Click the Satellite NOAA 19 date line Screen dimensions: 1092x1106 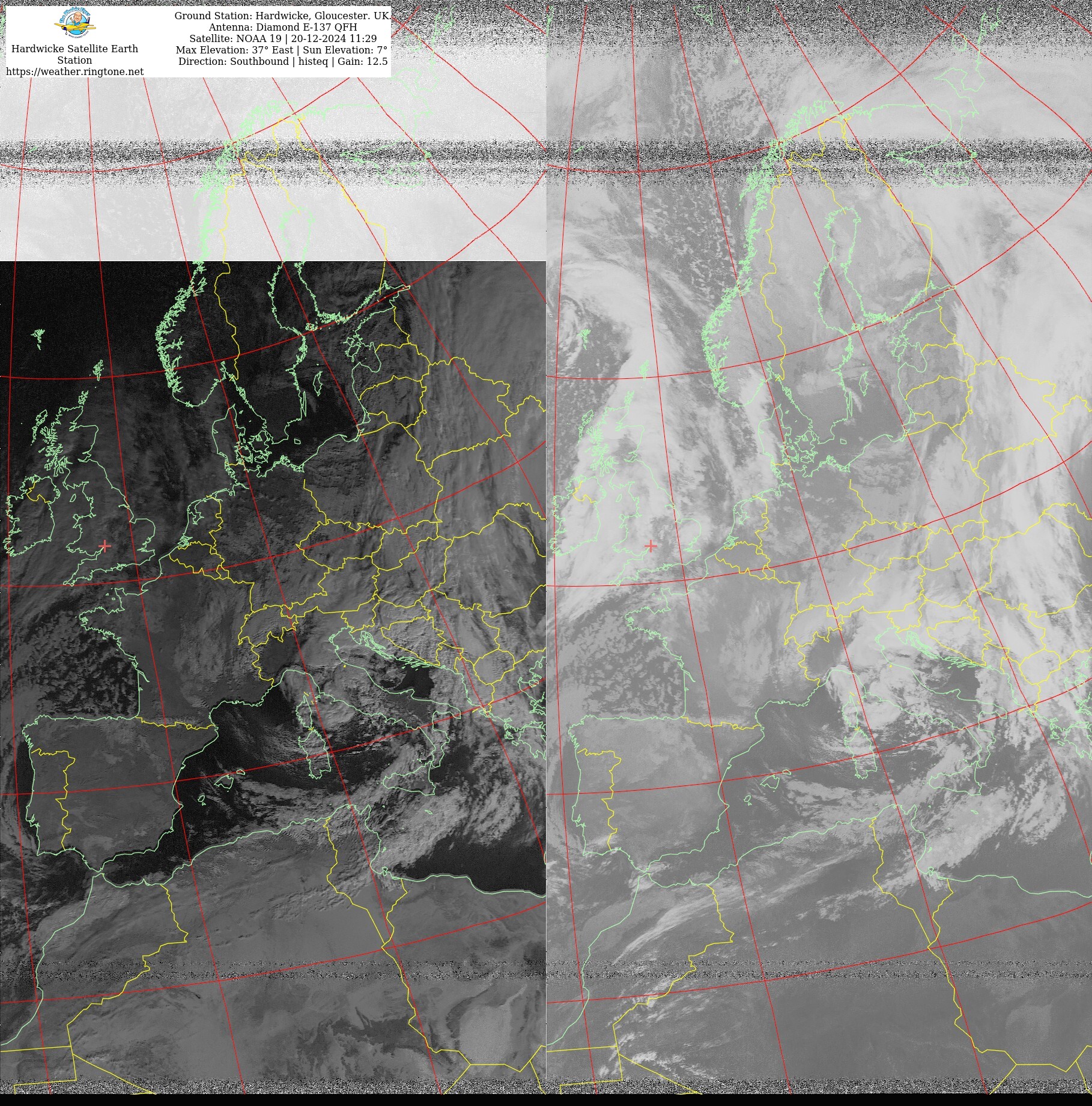[282, 38]
